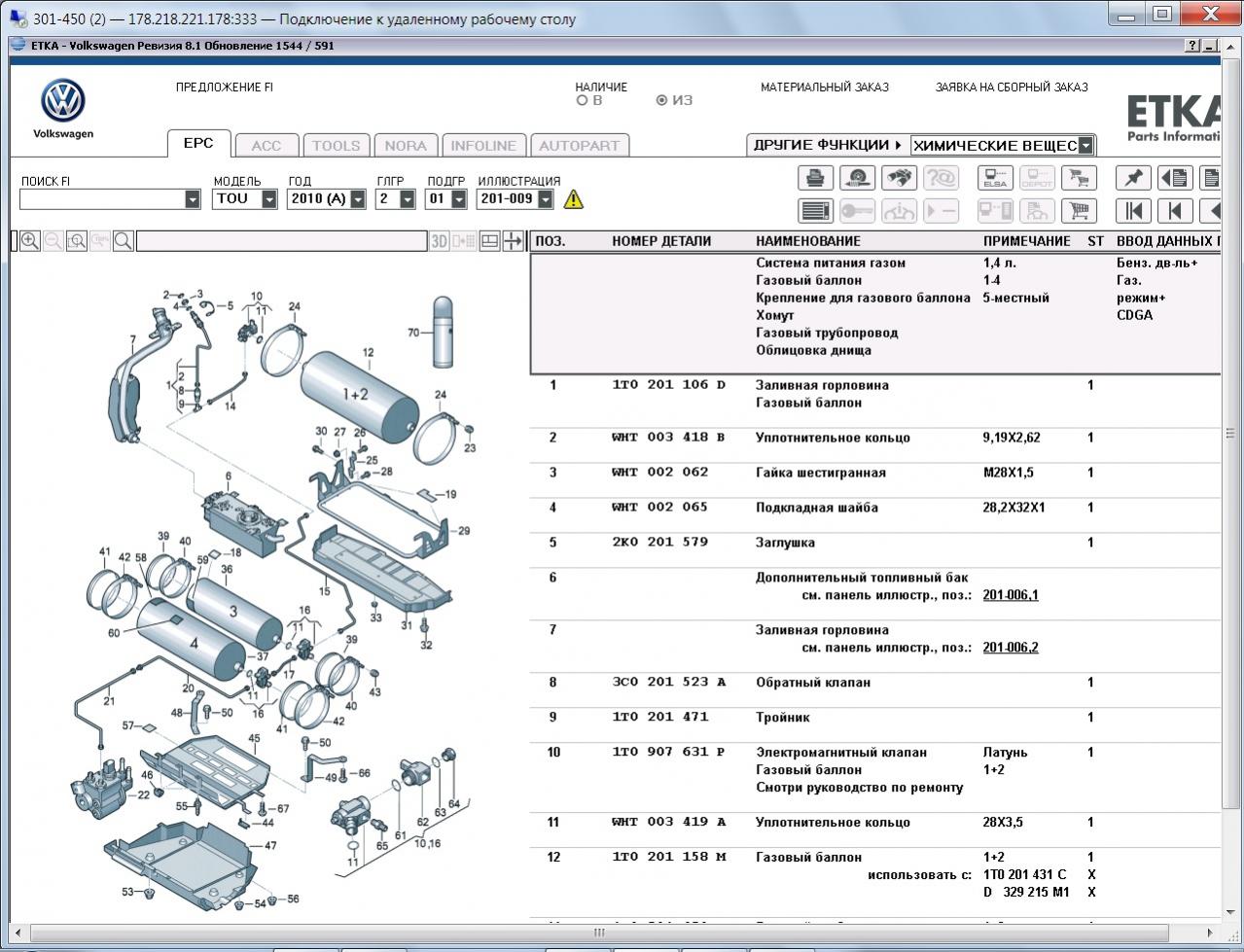This screenshot has height=952, width=1244.
Task: Switch to the INFOLINE tab
Action: (483, 146)
